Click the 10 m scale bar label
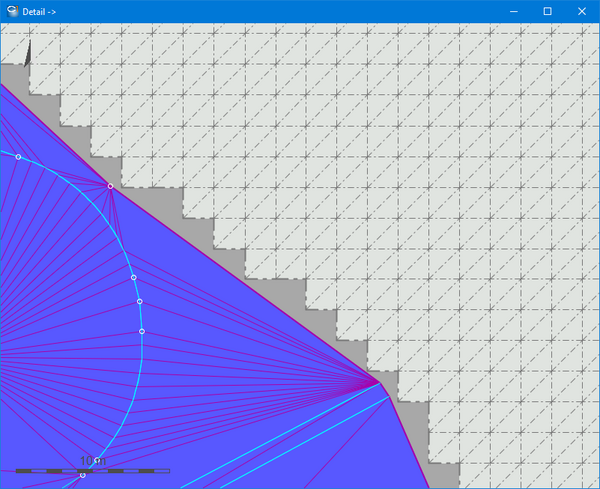The width and height of the screenshot is (600, 489). [93, 461]
